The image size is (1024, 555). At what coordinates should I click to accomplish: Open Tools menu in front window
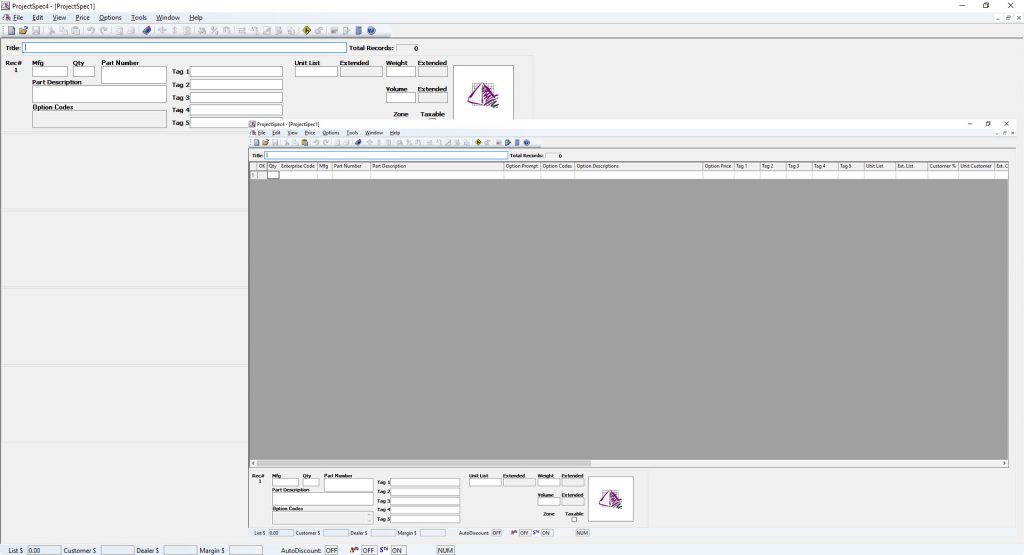pos(352,133)
